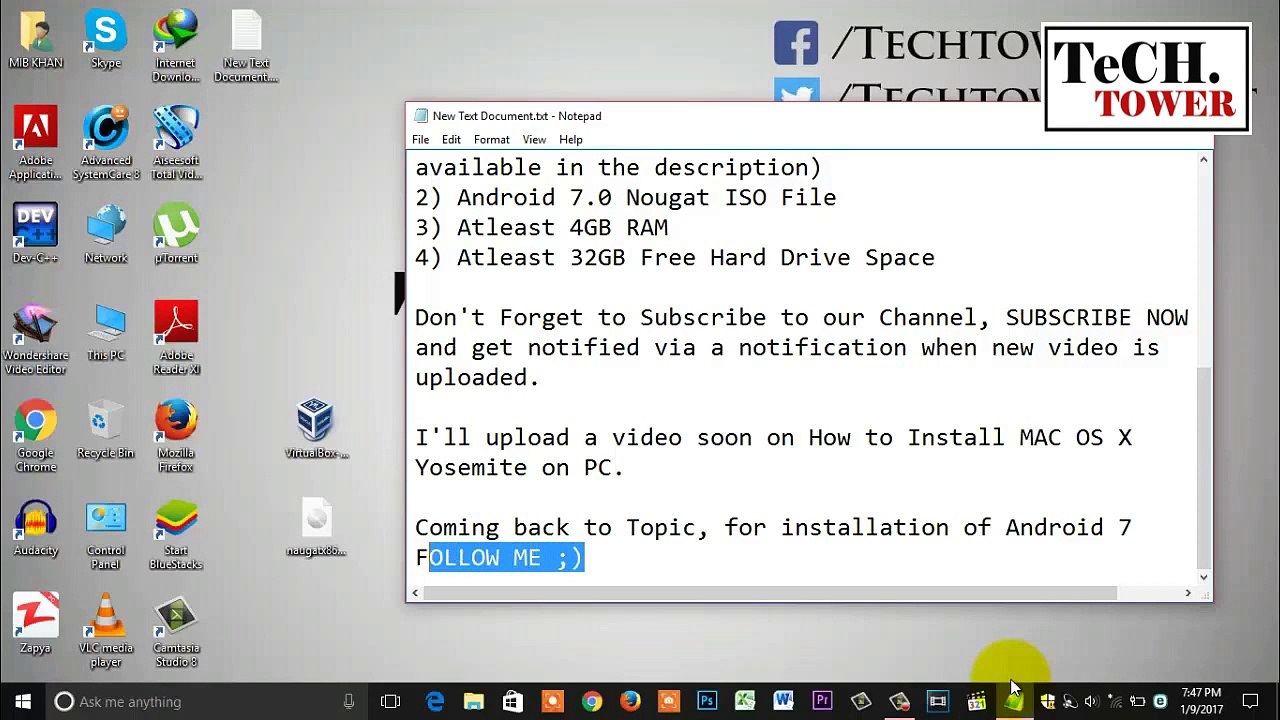The width and height of the screenshot is (1280, 720).
Task: Open Task View from the taskbar
Action: pos(390,702)
